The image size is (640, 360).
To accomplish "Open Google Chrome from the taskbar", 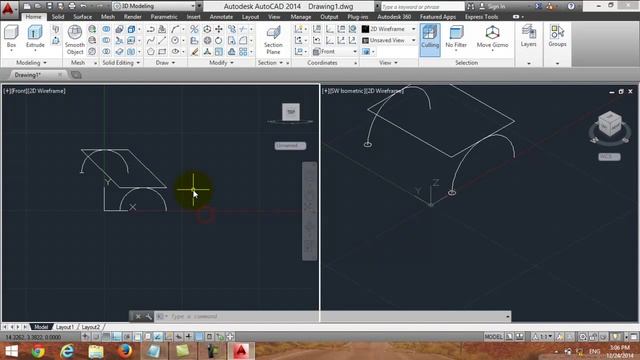I will (x=38, y=351).
